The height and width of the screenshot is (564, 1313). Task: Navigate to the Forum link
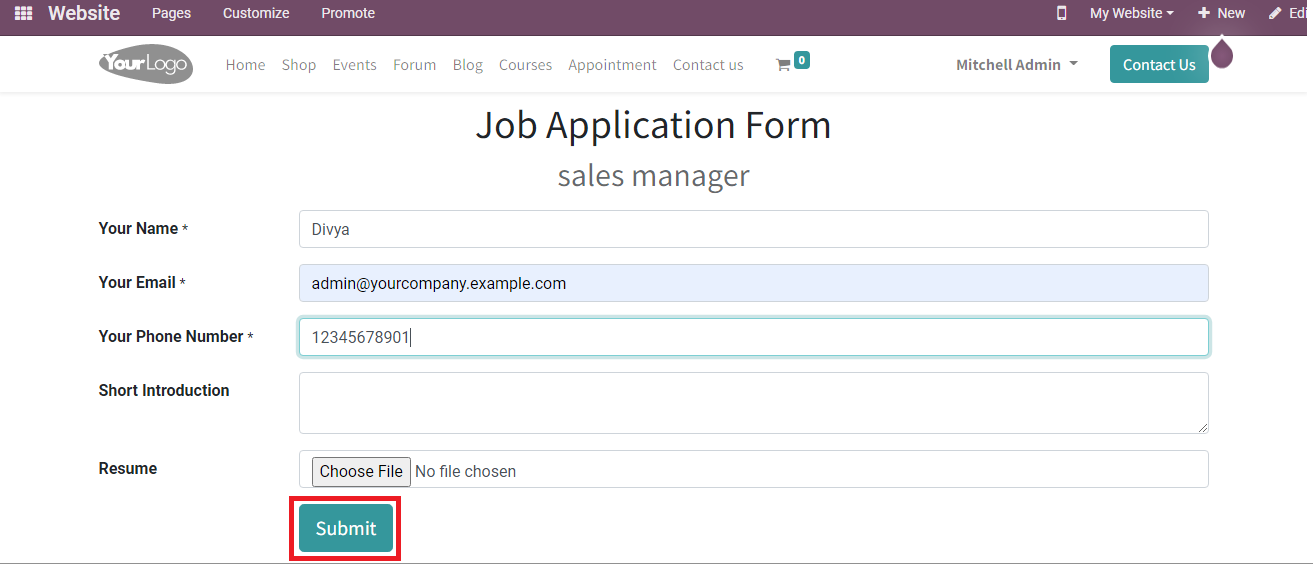414,65
